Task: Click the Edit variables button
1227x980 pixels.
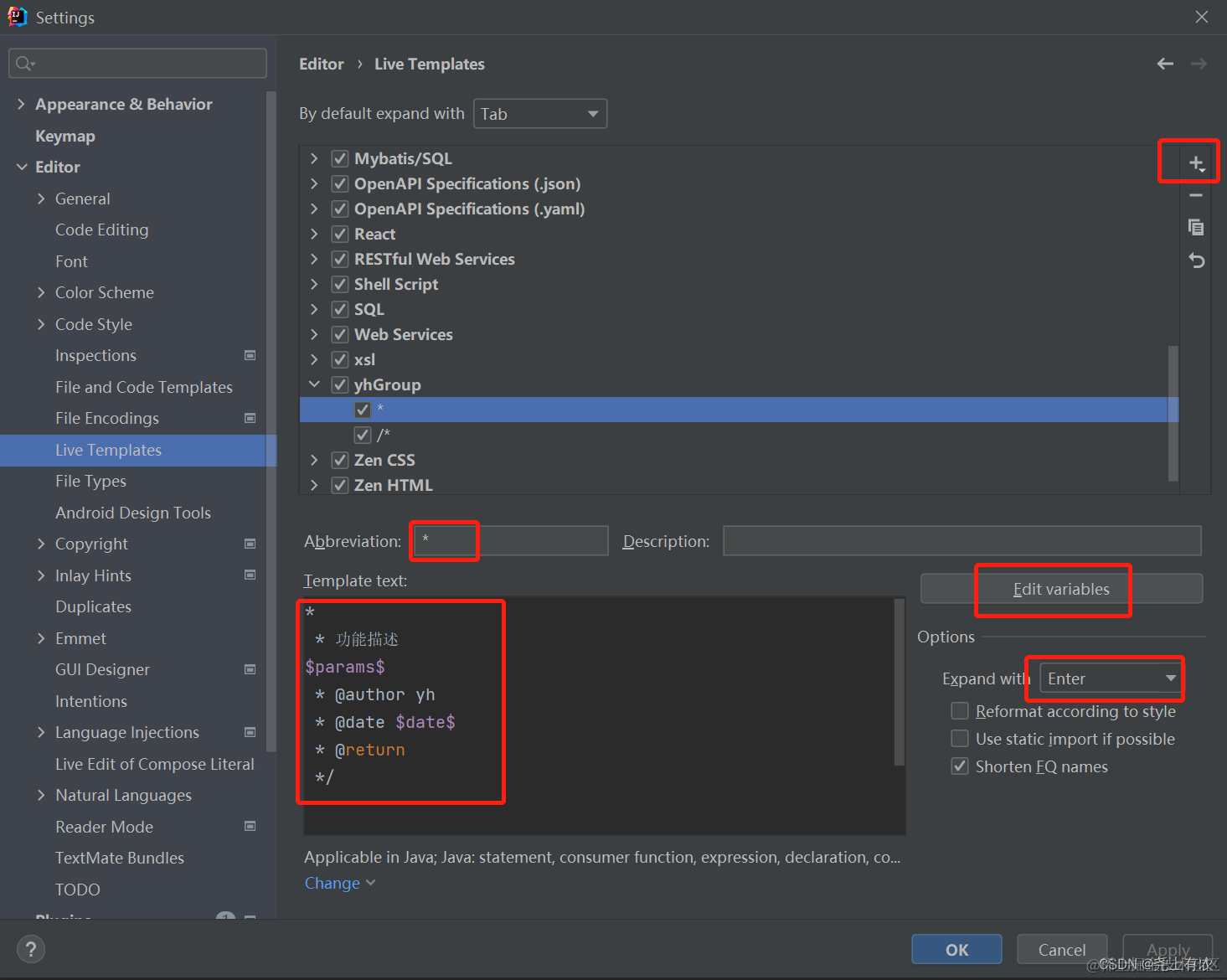Action: coord(1061,589)
